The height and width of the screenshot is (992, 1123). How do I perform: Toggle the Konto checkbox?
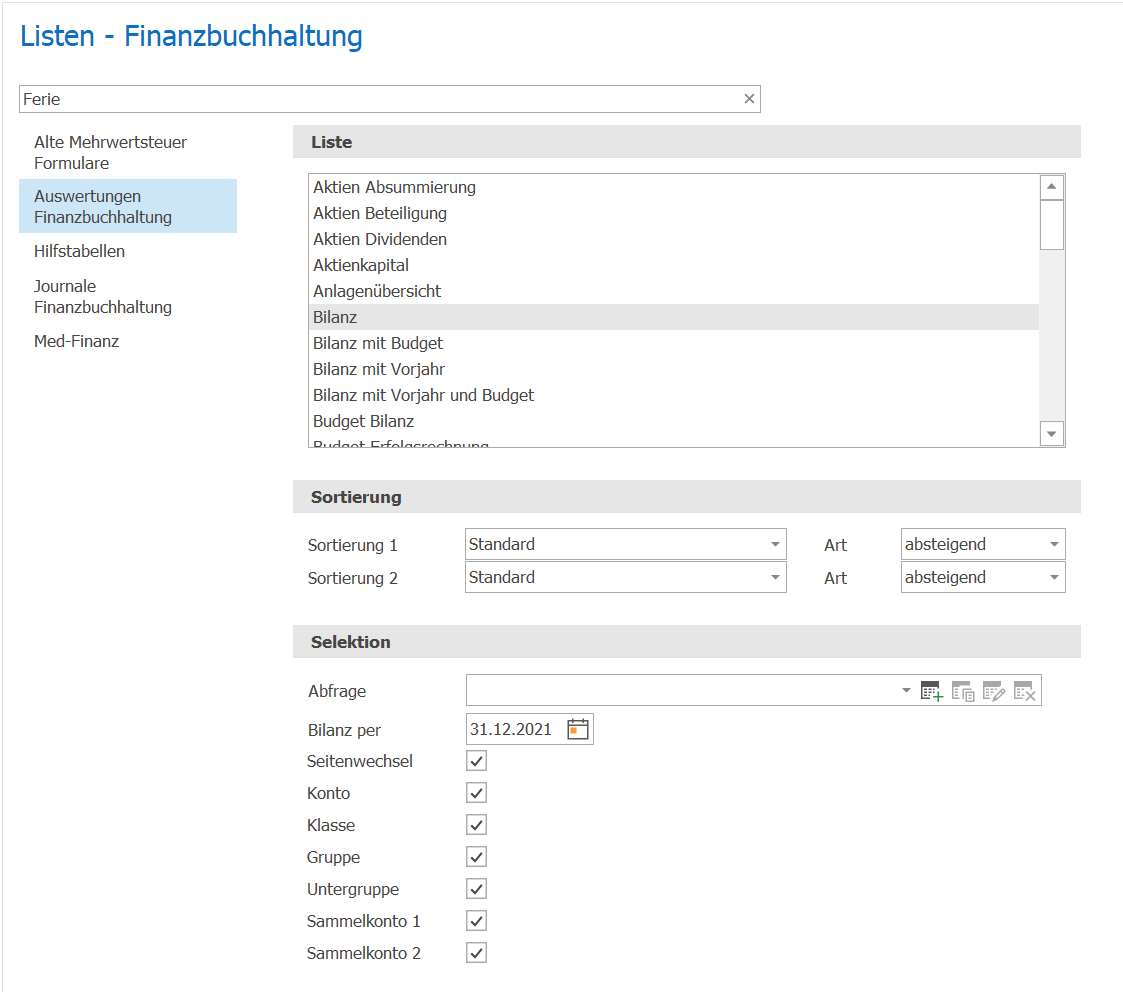(476, 793)
